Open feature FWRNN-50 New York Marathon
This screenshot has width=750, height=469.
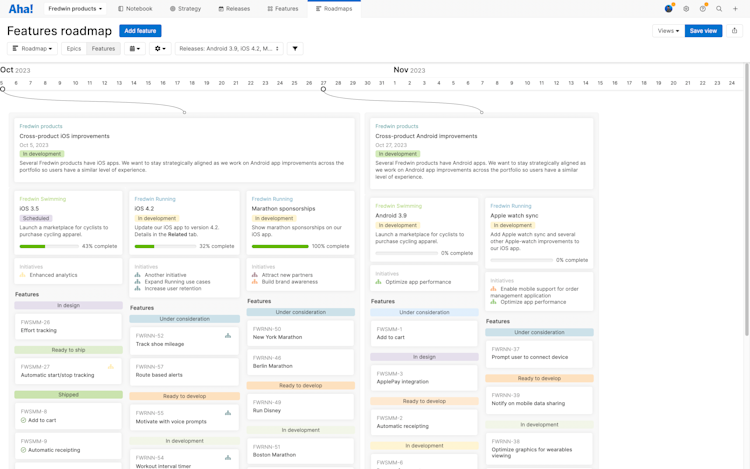coord(300,333)
